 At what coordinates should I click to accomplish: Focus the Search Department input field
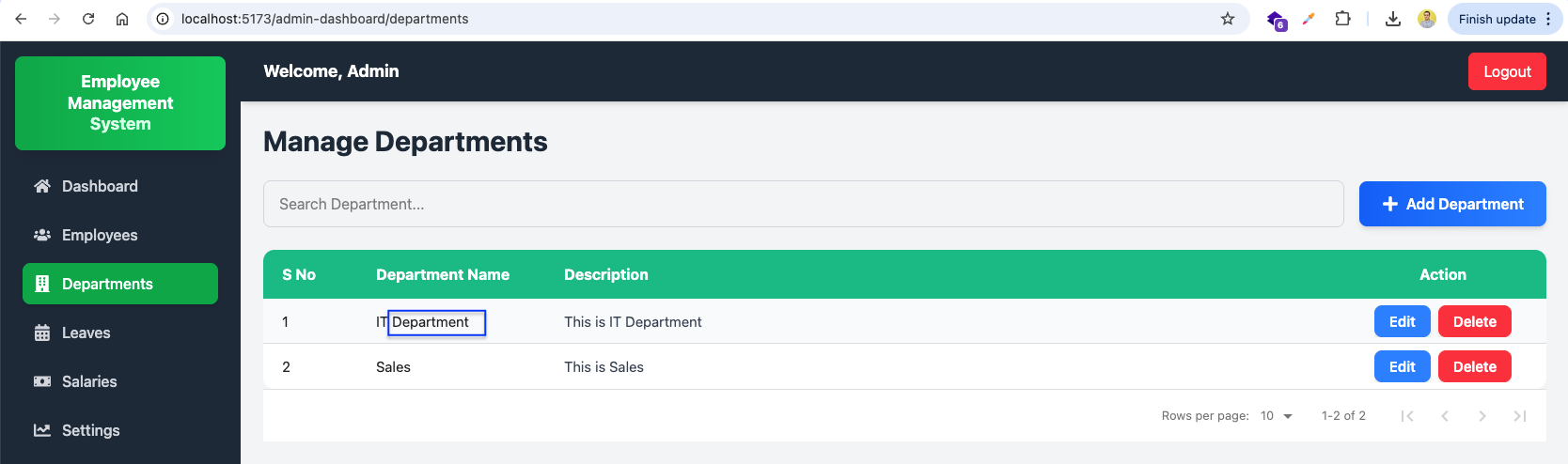(x=803, y=204)
